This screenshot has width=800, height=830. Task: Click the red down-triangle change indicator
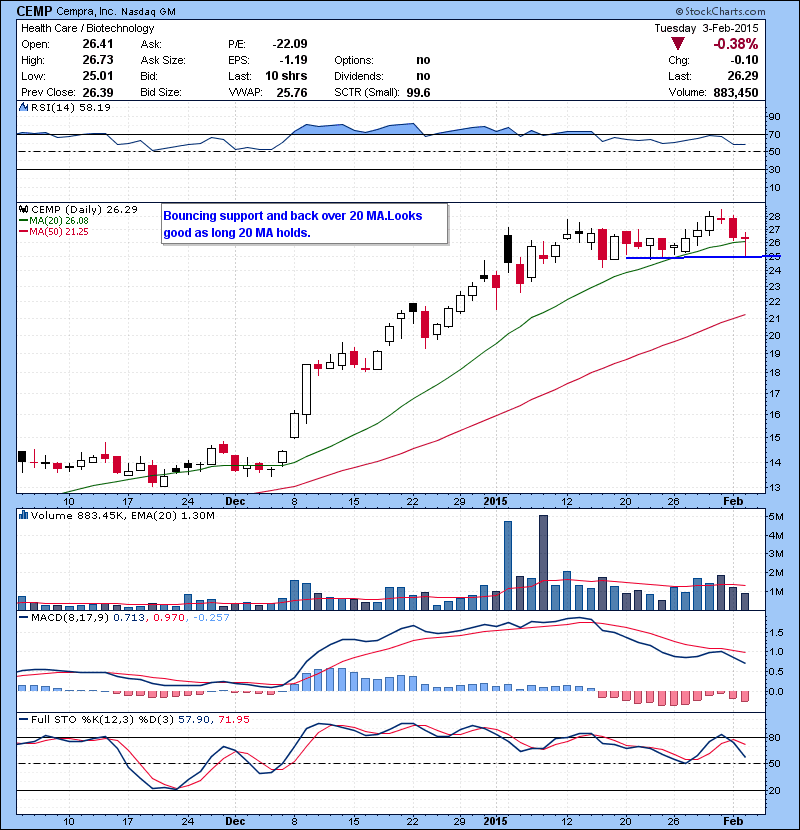678,43
